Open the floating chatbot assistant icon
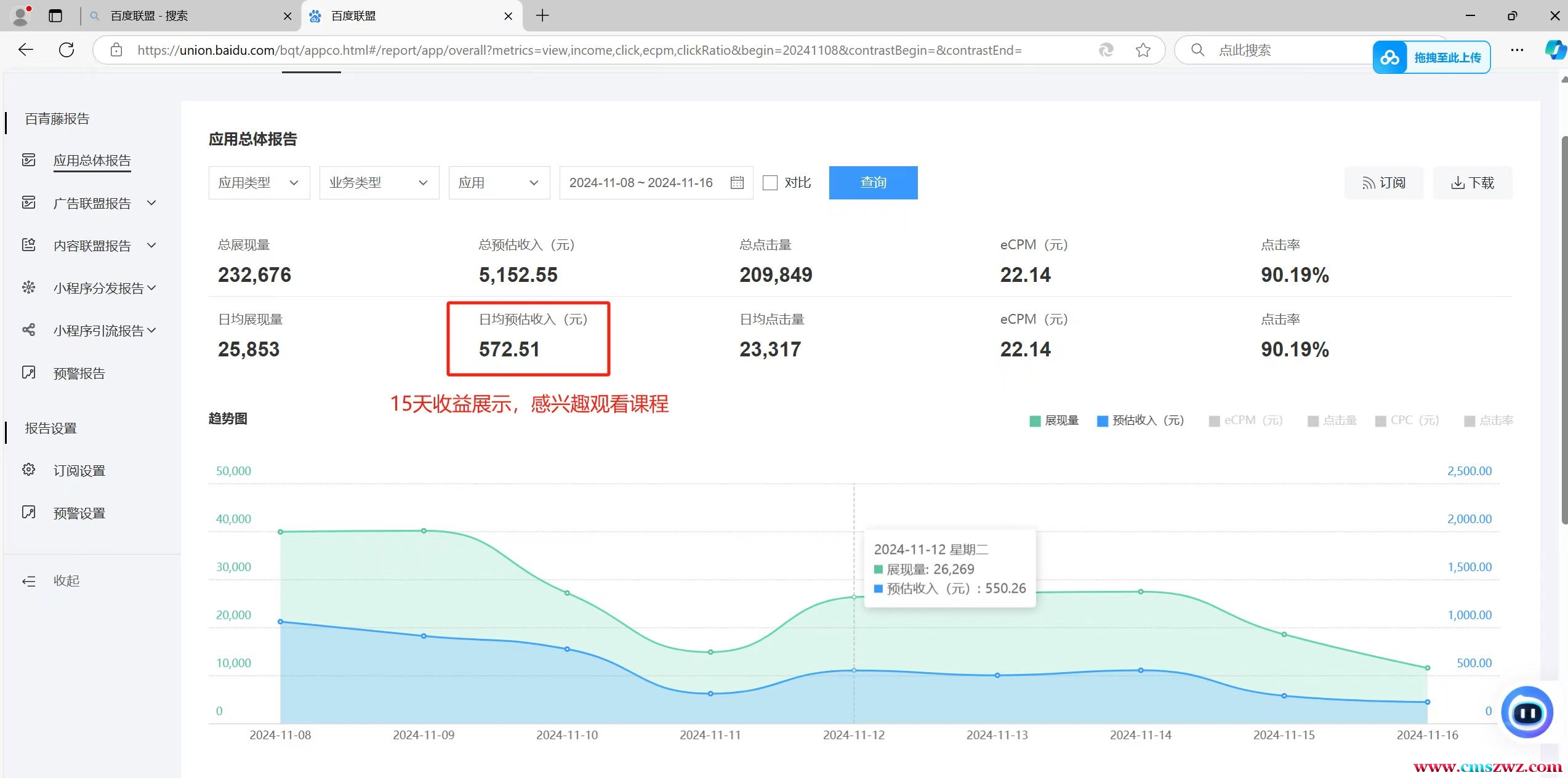This screenshot has width=1568, height=778. click(x=1527, y=713)
